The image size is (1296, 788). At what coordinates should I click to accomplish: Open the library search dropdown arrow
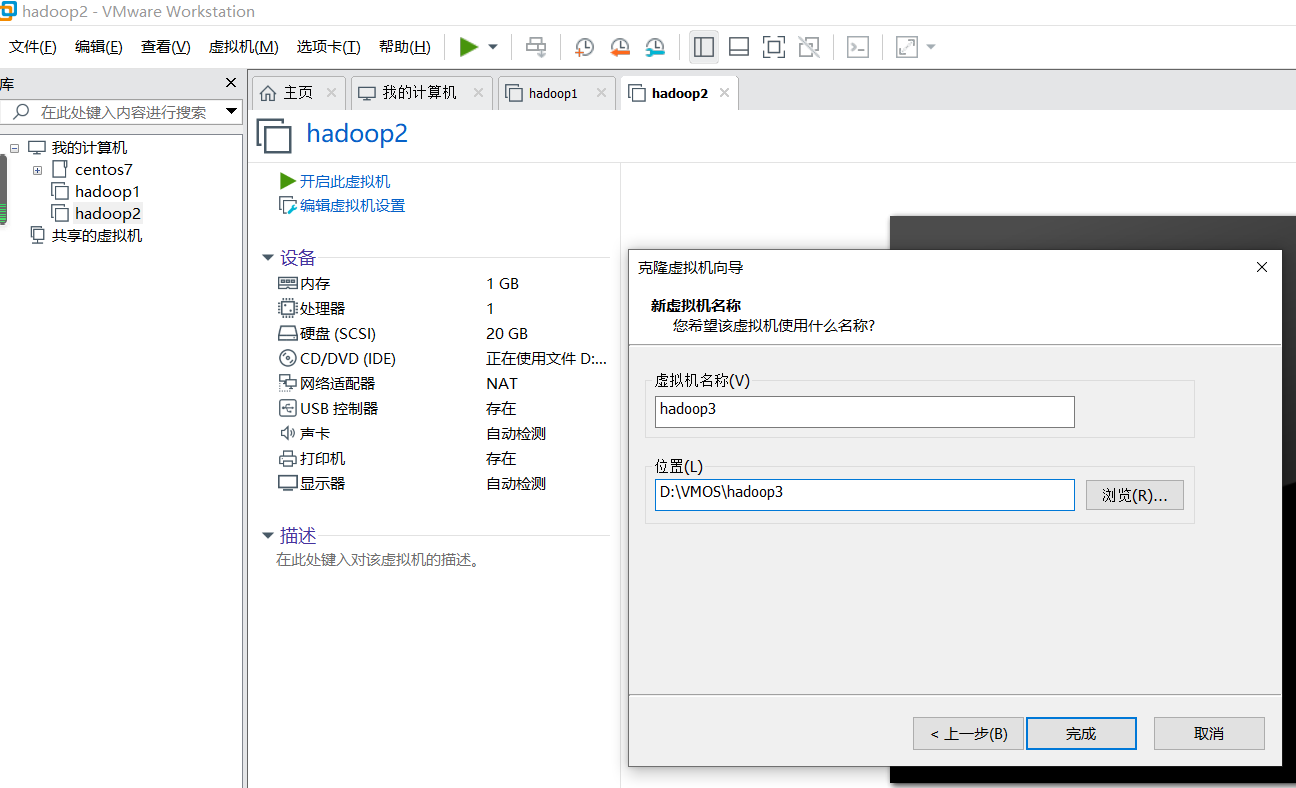pos(232,112)
